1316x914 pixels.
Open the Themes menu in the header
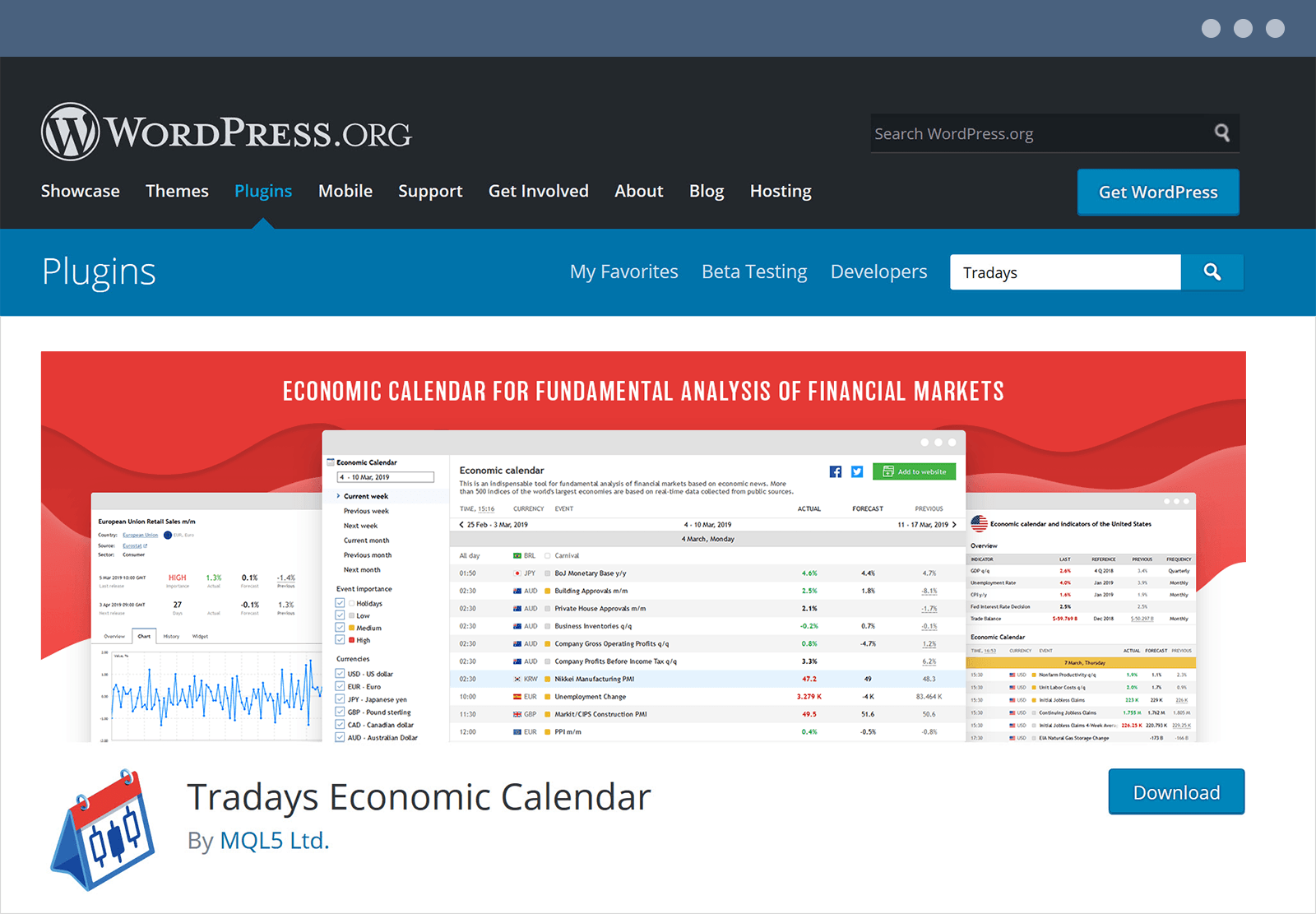point(177,191)
